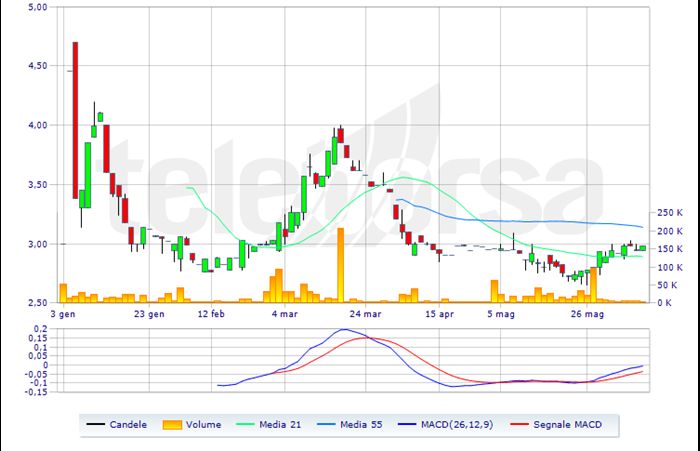This screenshot has height=451, width=700.
Task: Click the 3,00 price axis label
Action: pos(38,244)
